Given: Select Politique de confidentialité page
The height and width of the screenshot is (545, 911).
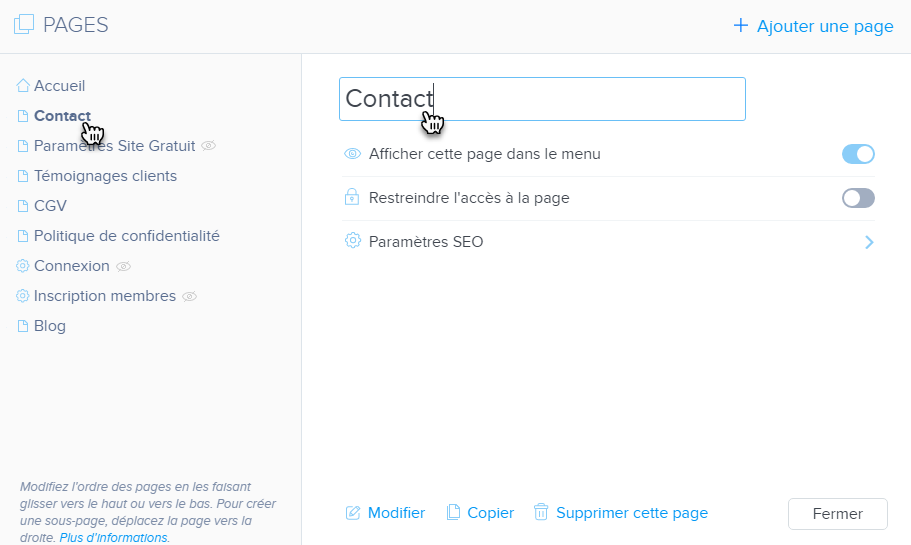Looking at the screenshot, I should [x=126, y=236].
